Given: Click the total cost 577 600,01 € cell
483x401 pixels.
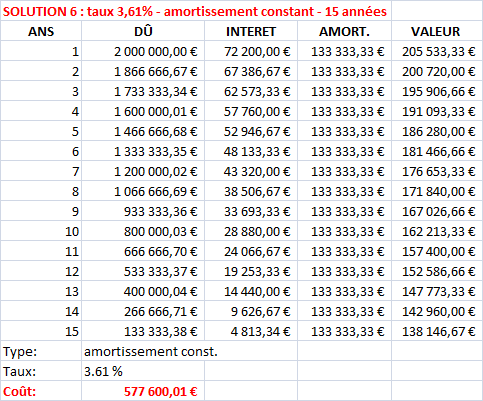Looking at the screenshot, I should pos(143,391).
